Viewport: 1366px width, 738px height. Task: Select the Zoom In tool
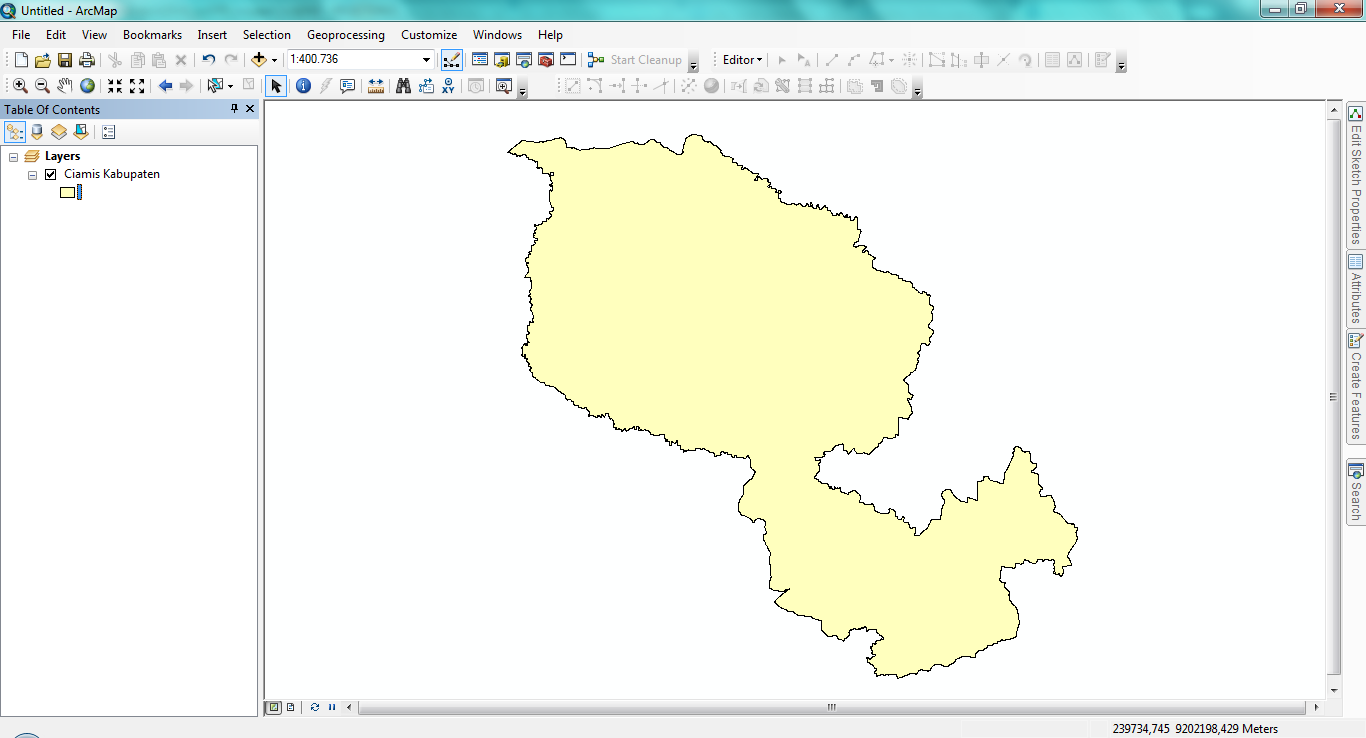click(x=20, y=86)
